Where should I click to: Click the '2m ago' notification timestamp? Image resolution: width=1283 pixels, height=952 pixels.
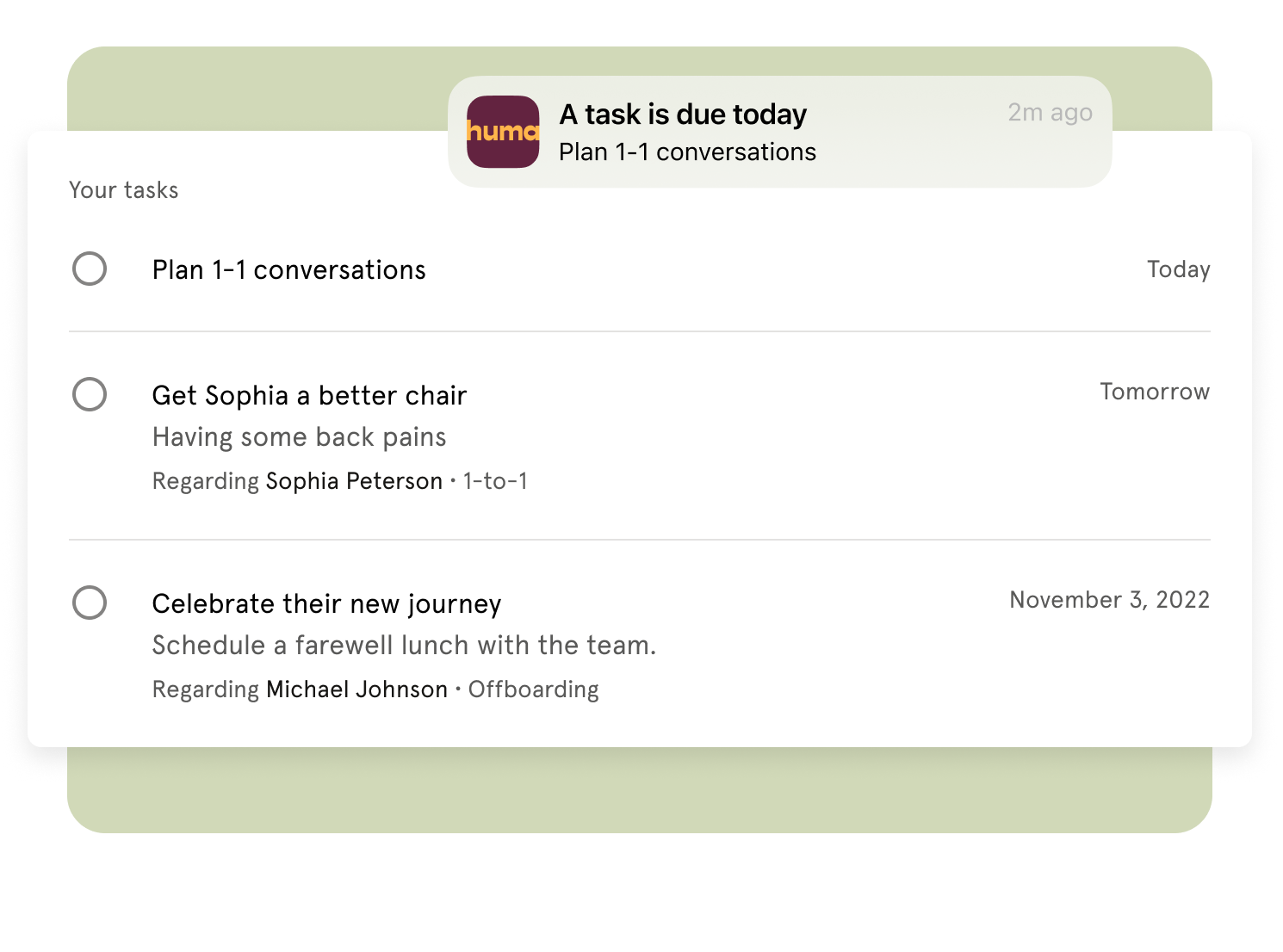click(1051, 112)
